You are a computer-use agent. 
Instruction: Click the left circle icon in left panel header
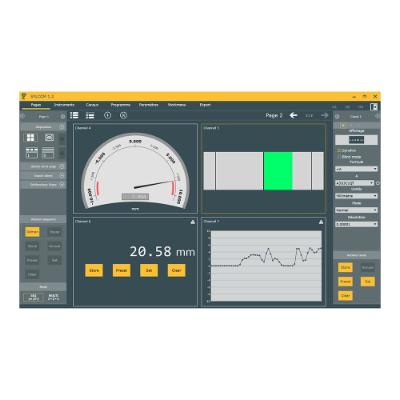(x=23, y=116)
